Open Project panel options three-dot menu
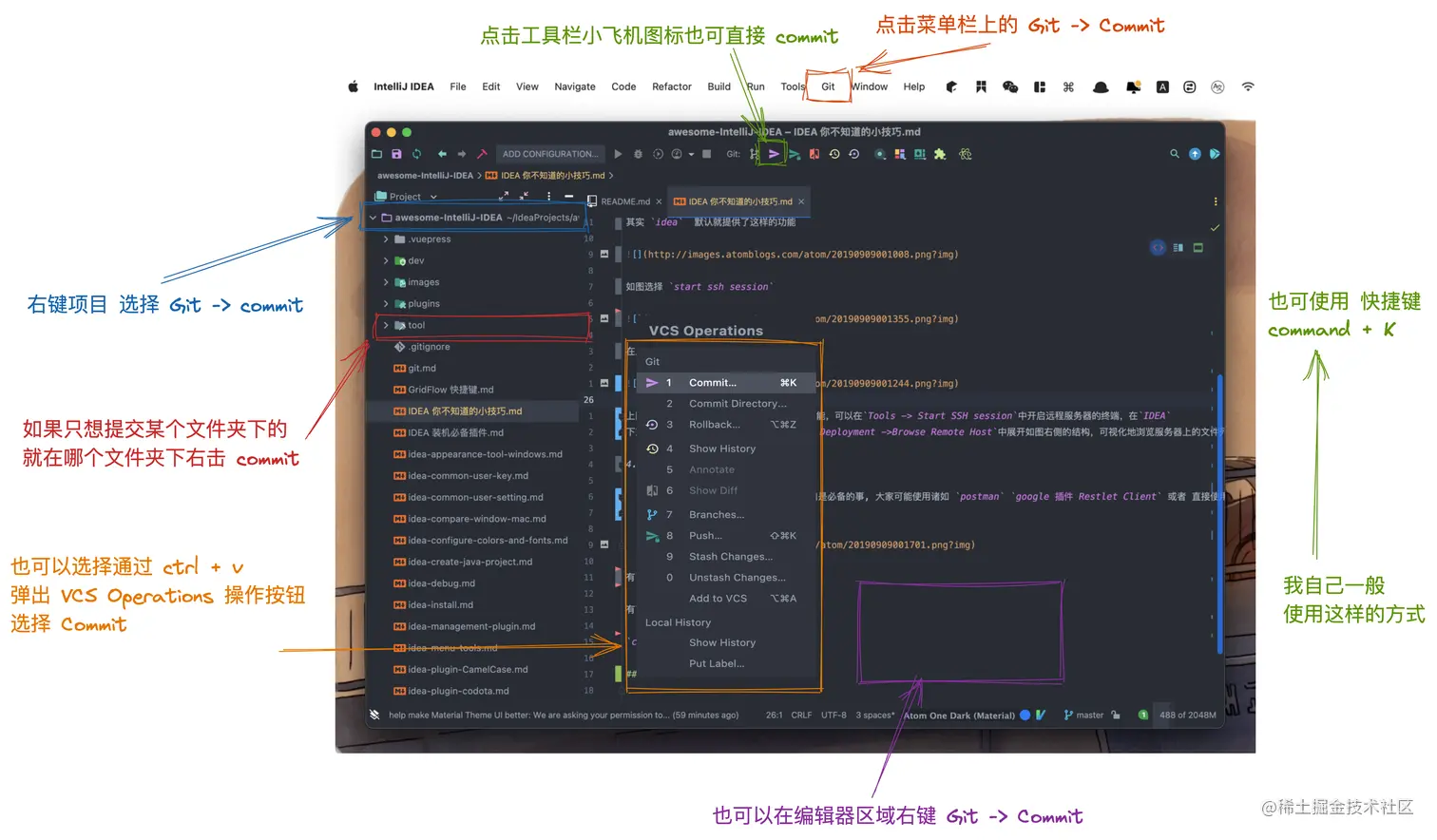Screen dimensions: 1437x840 click(549, 196)
